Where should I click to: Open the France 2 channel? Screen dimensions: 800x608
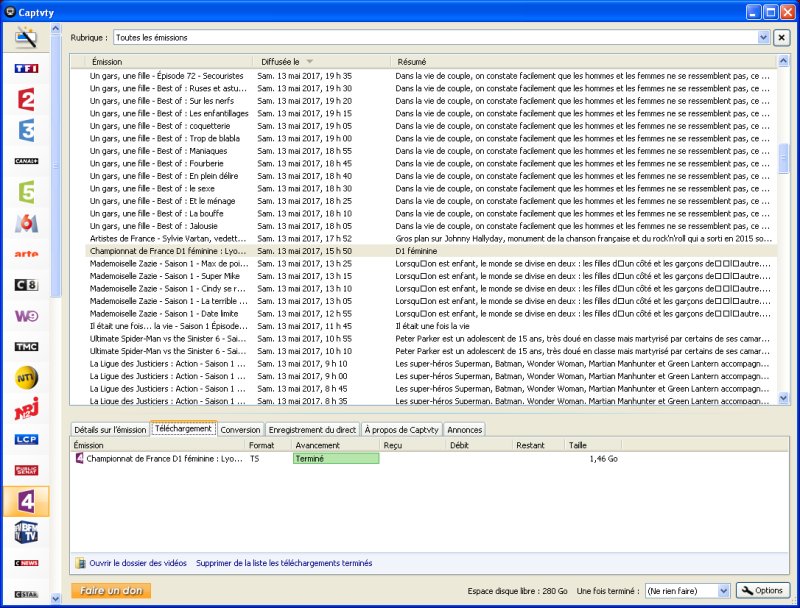point(26,99)
